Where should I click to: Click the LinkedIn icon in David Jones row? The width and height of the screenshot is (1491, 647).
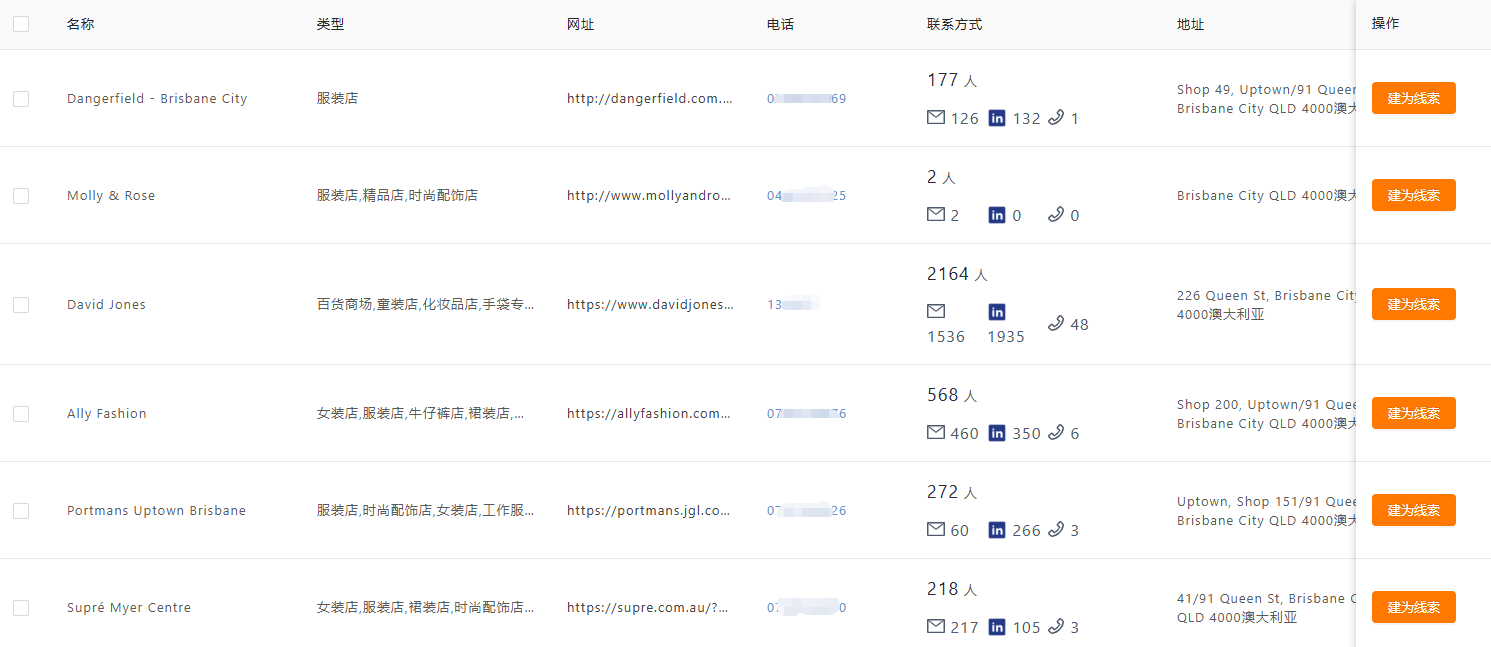(997, 312)
